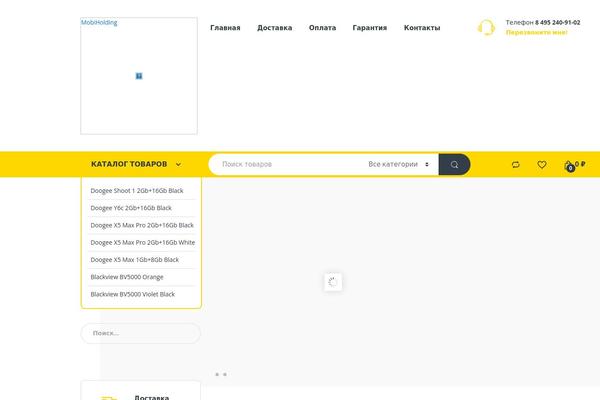
Task: Click the magnifier search button
Action: point(454,164)
